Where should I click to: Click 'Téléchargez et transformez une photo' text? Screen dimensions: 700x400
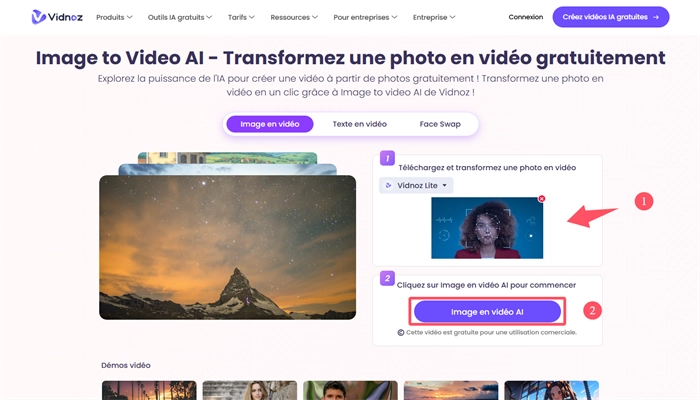click(x=487, y=168)
